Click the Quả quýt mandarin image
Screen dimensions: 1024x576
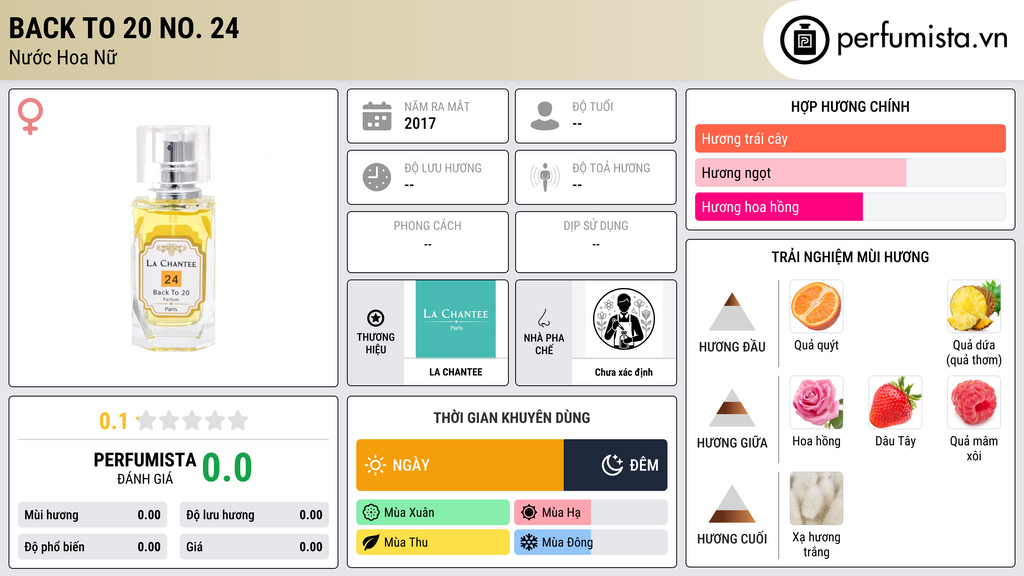click(x=816, y=306)
